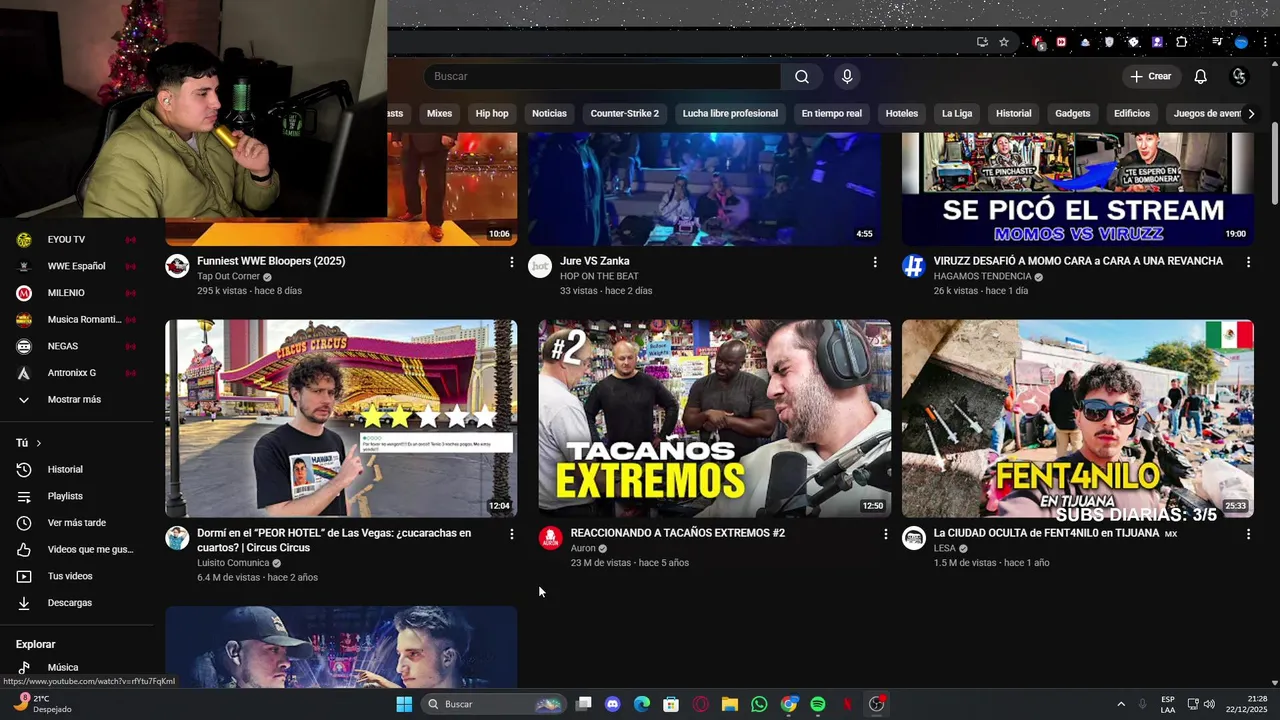Image resolution: width=1280 pixels, height=720 pixels.
Task: Open Ver más tarde in sidebar
Action: pyautogui.click(x=76, y=523)
